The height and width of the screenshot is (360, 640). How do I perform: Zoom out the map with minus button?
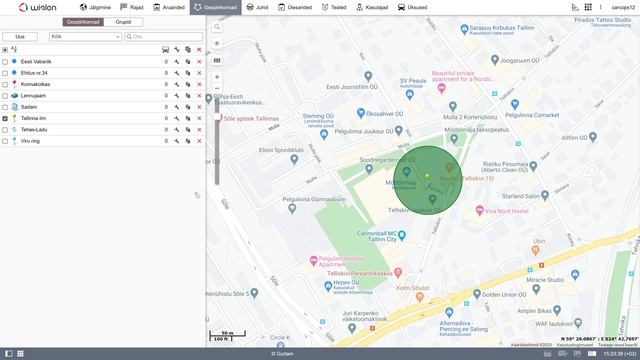pyautogui.click(x=217, y=88)
